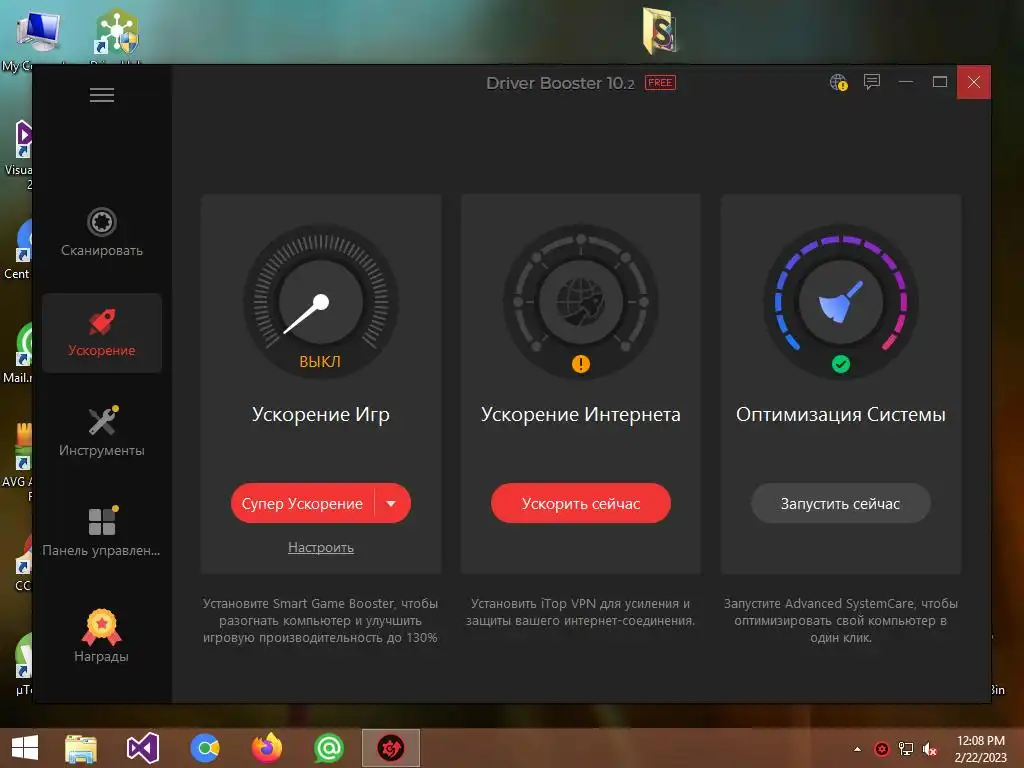The width and height of the screenshot is (1024, 768).
Task: Expand the Супер Ускорение dropdown arrow
Action: pyautogui.click(x=391, y=504)
